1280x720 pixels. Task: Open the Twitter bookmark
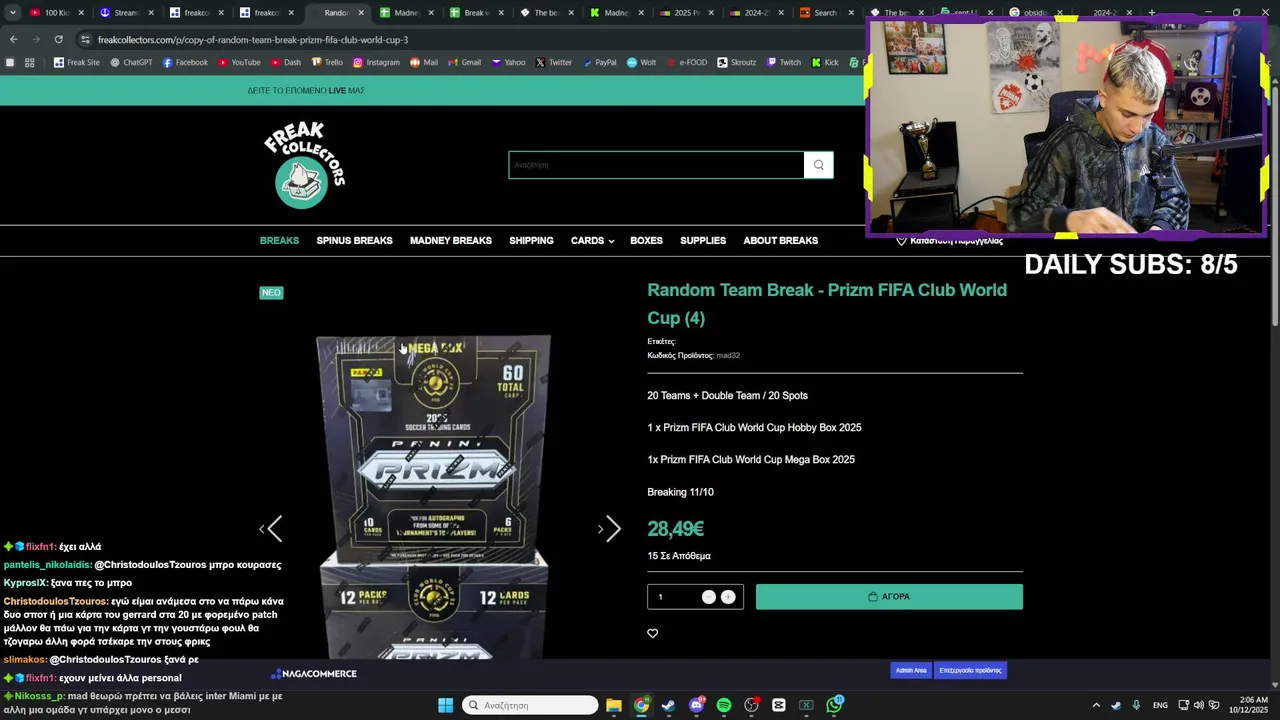pos(553,62)
